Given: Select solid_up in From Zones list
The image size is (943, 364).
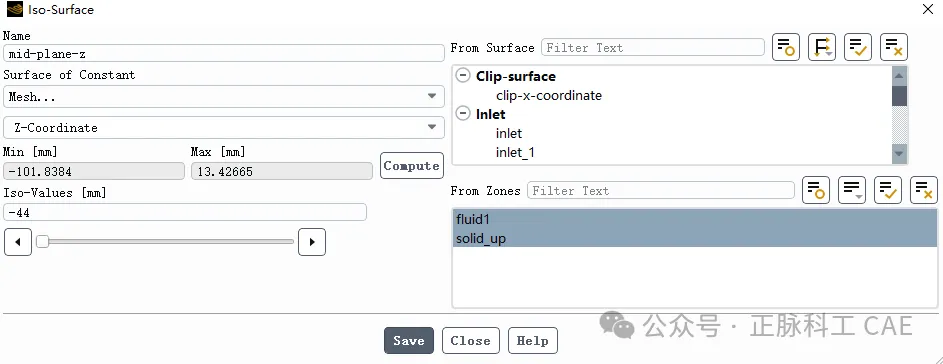Looking at the screenshot, I should pos(695,238).
